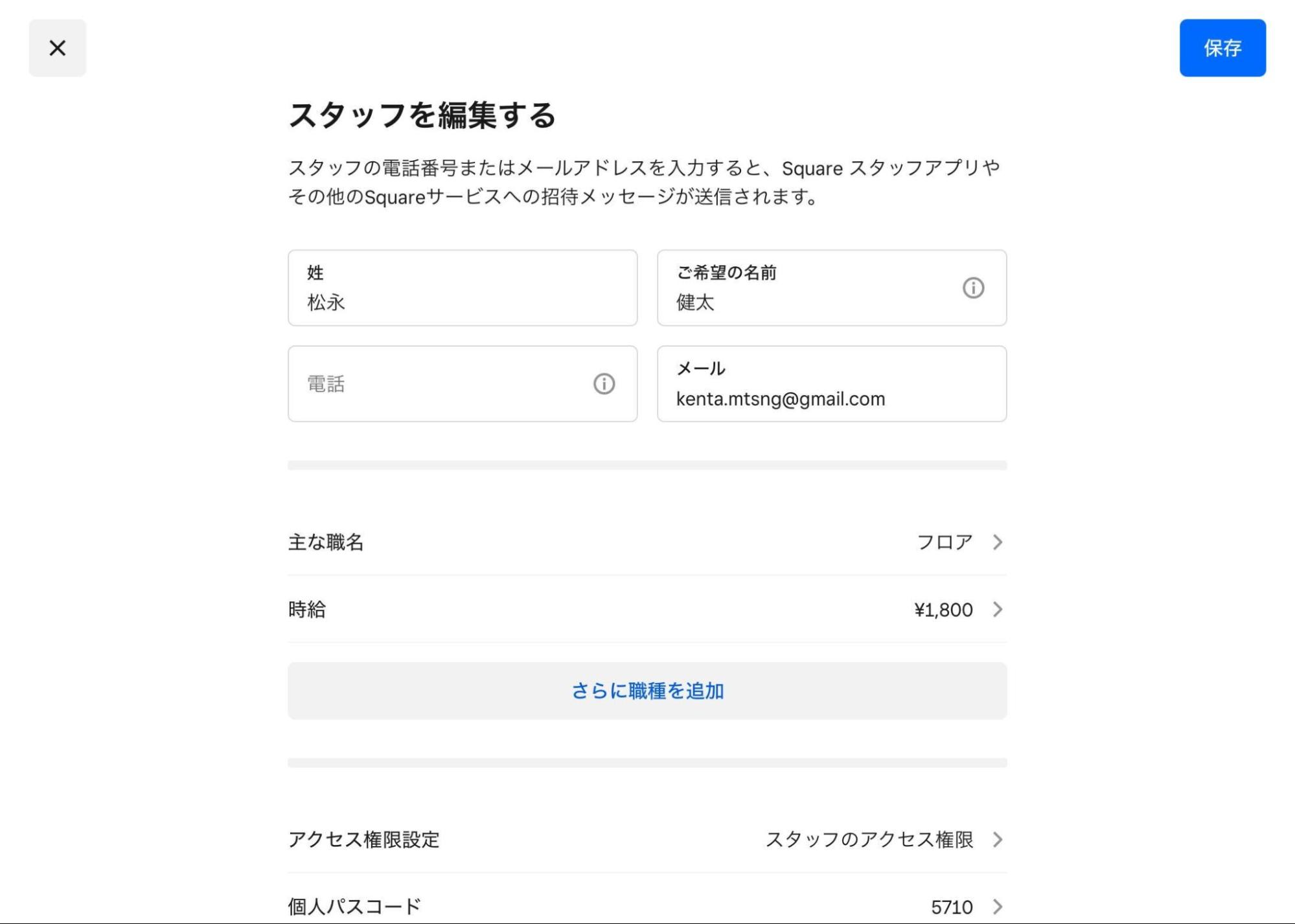Open the preferred name info tooltip
1295x924 pixels.
(x=972, y=288)
